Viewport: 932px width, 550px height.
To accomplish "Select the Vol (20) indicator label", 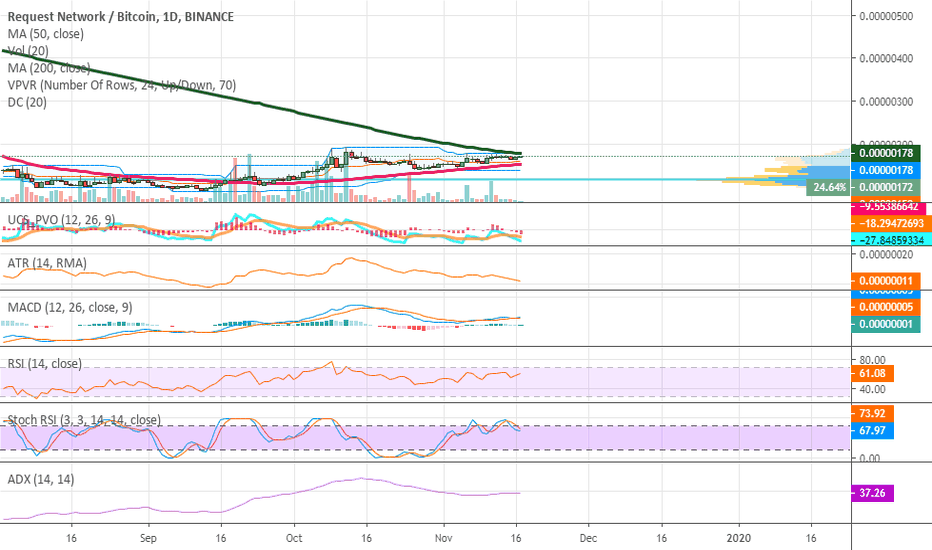I will coord(28,51).
